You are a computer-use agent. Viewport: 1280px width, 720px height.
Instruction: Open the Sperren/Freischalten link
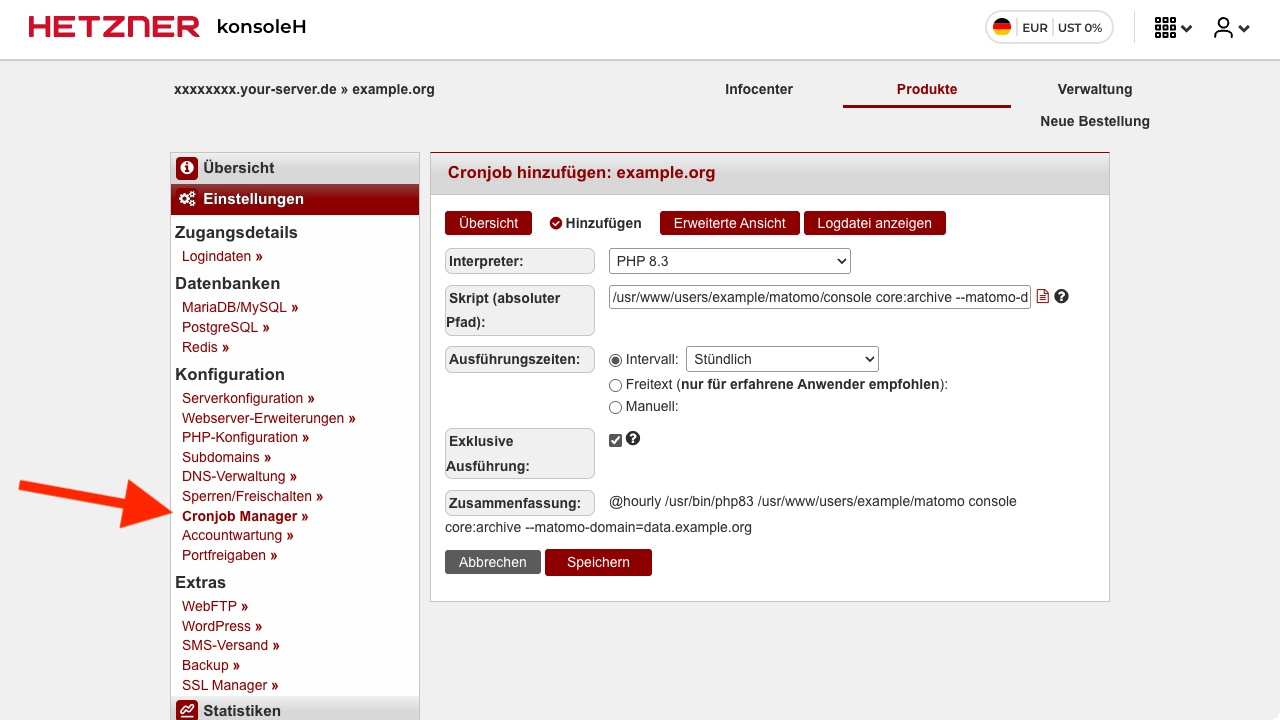tap(252, 496)
